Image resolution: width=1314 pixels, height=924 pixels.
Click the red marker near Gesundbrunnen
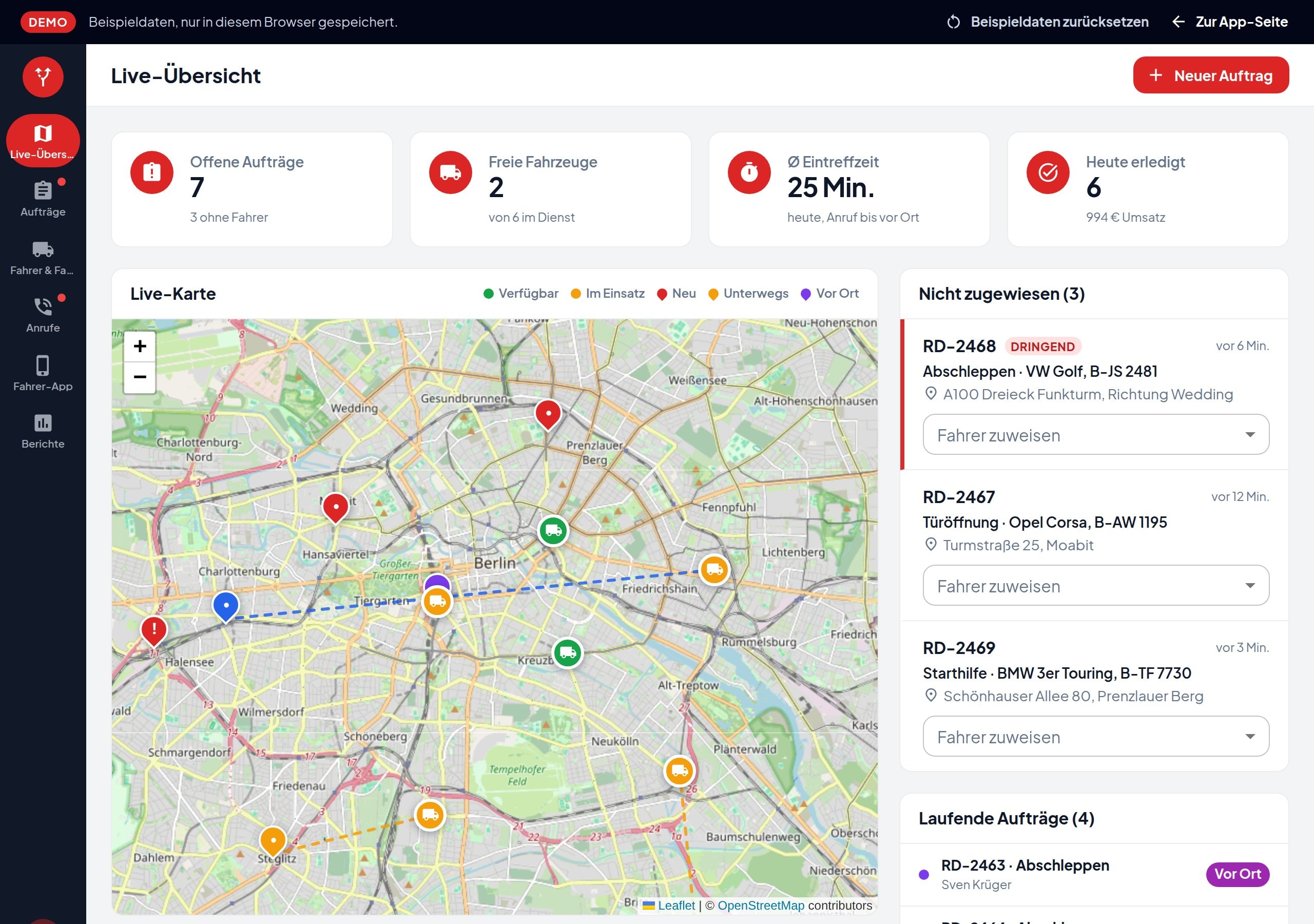[548, 414]
